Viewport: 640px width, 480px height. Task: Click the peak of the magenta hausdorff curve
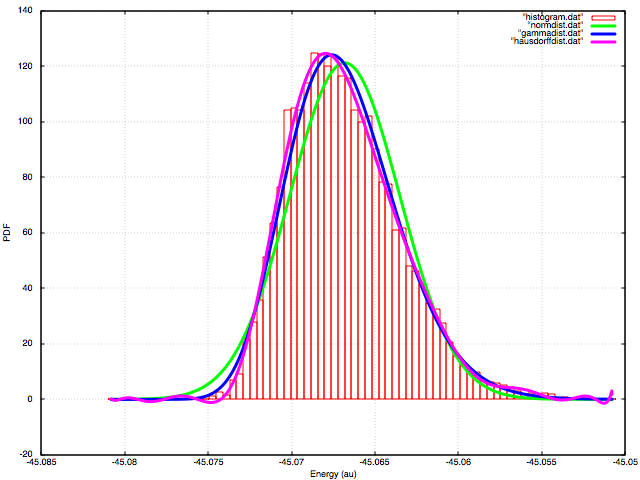(x=325, y=53)
